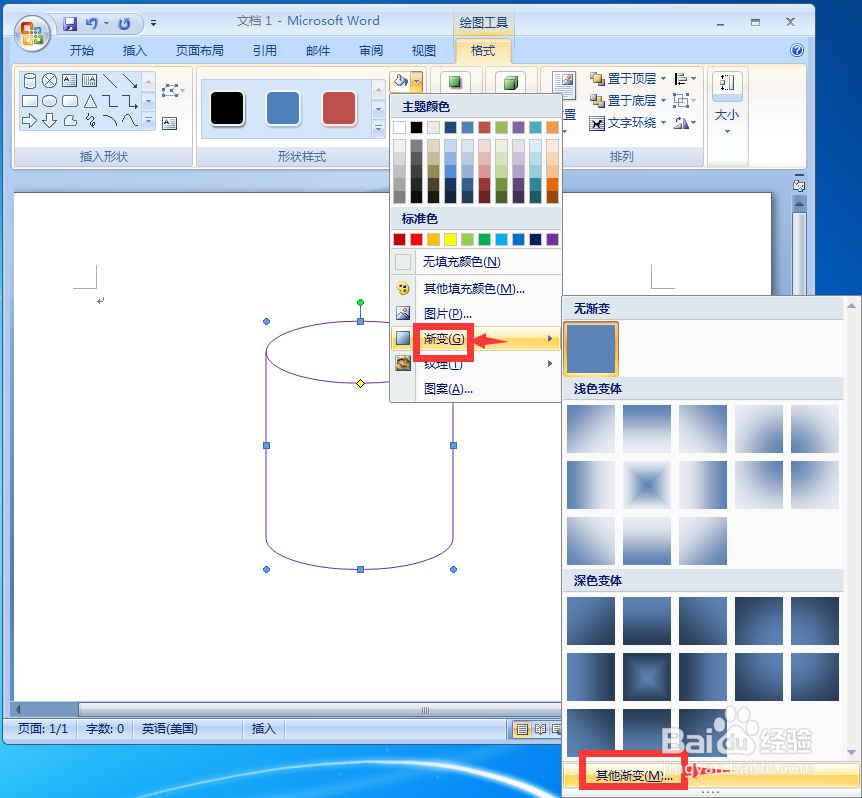The height and width of the screenshot is (798, 862).
Task: Click the Position icon in Arrange group
Action: tap(564, 86)
